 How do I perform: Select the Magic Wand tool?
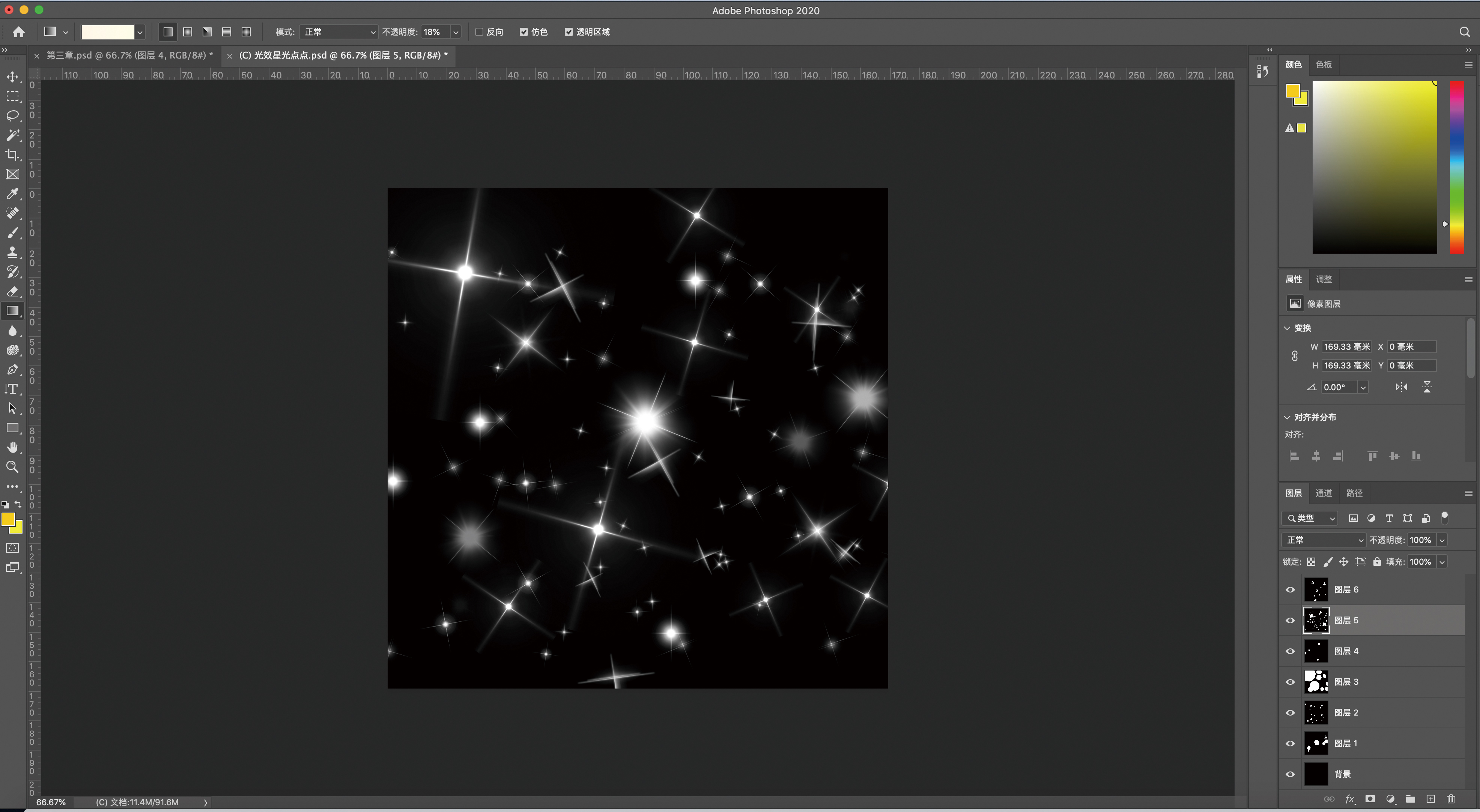[x=12, y=135]
